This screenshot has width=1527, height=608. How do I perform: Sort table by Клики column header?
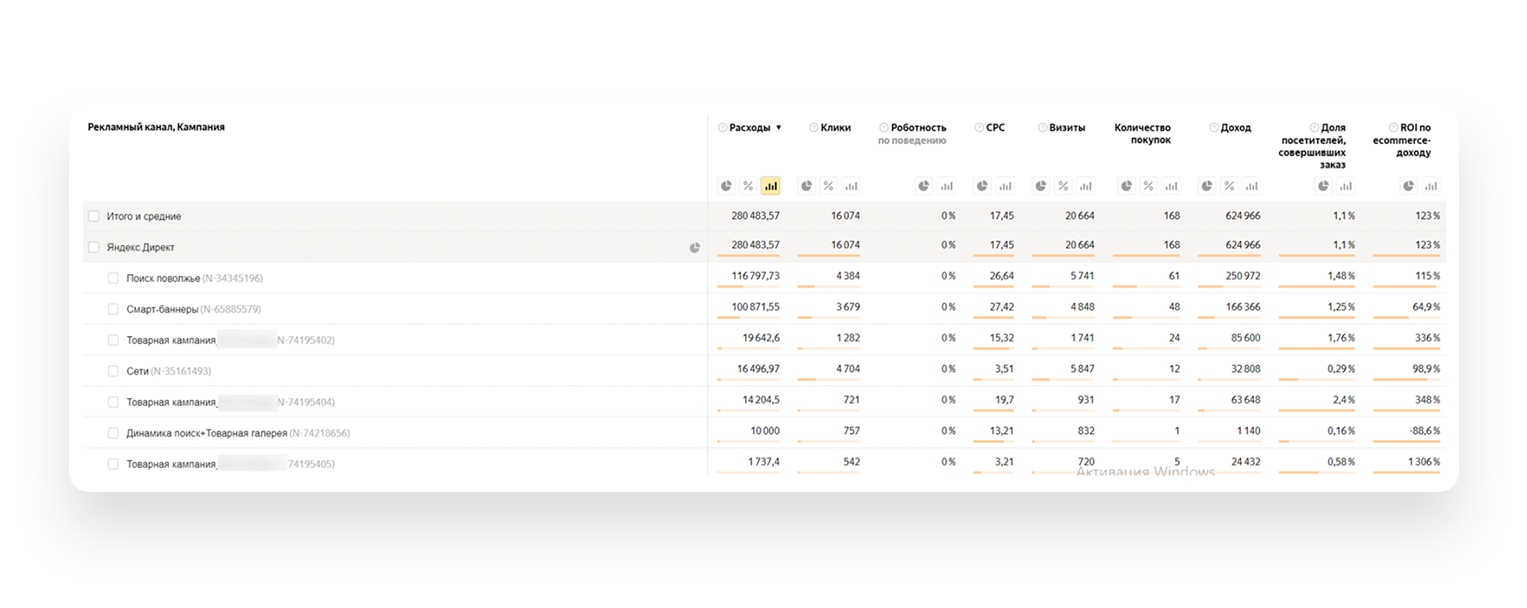click(x=835, y=128)
